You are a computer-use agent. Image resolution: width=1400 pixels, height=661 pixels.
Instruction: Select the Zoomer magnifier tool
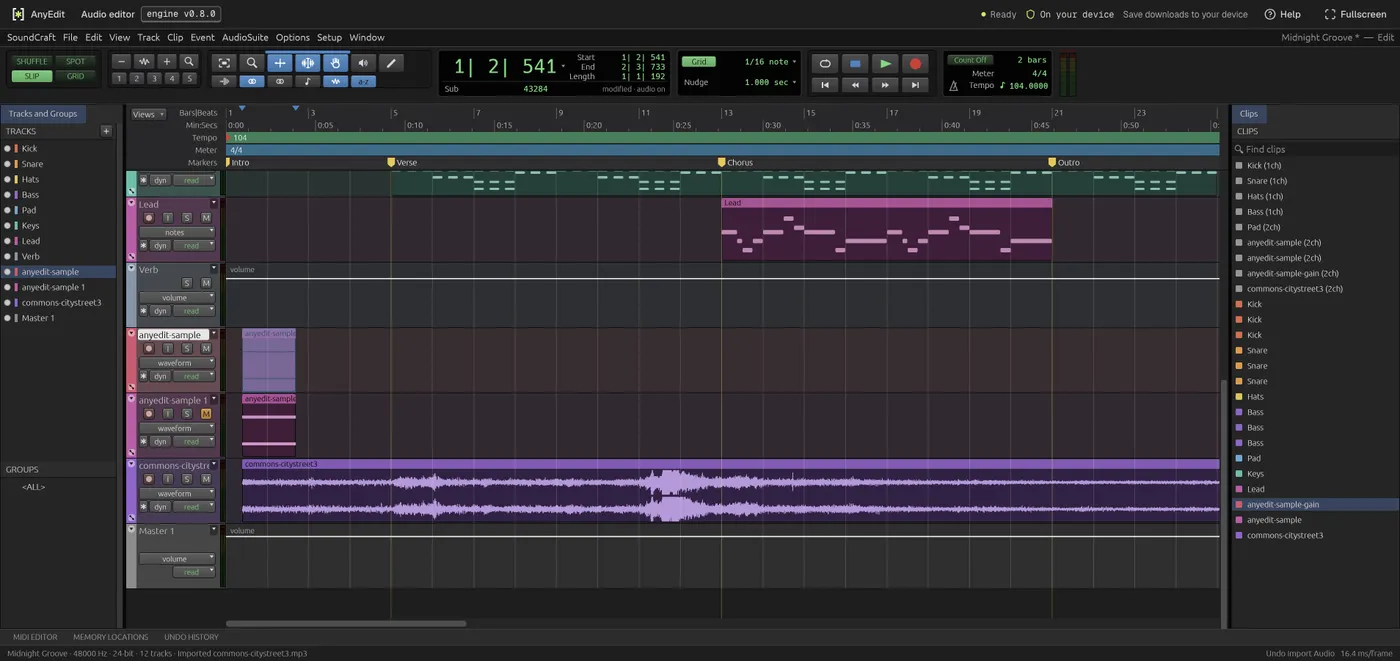pos(252,62)
